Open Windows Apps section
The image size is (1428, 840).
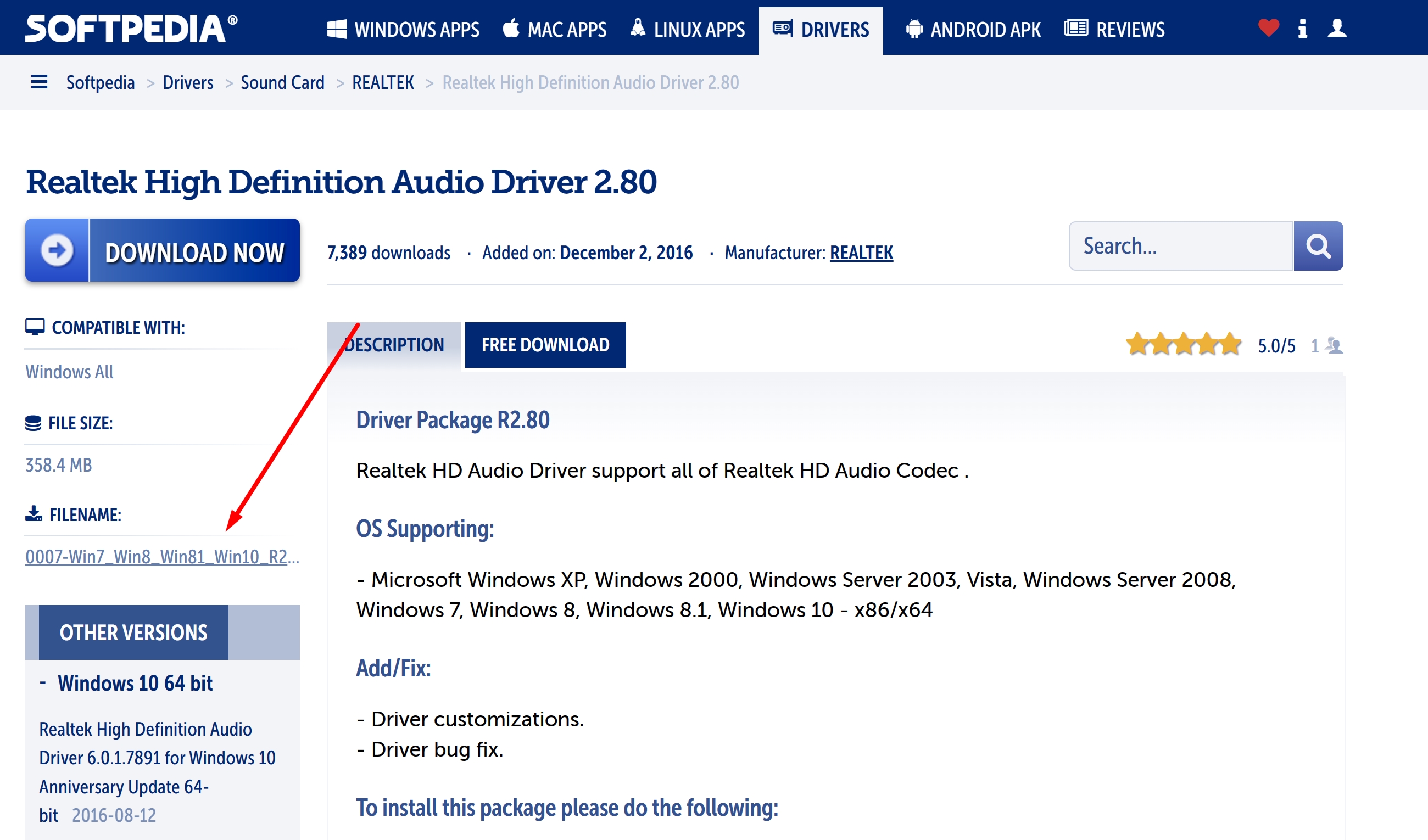click(x=403, y=29)
